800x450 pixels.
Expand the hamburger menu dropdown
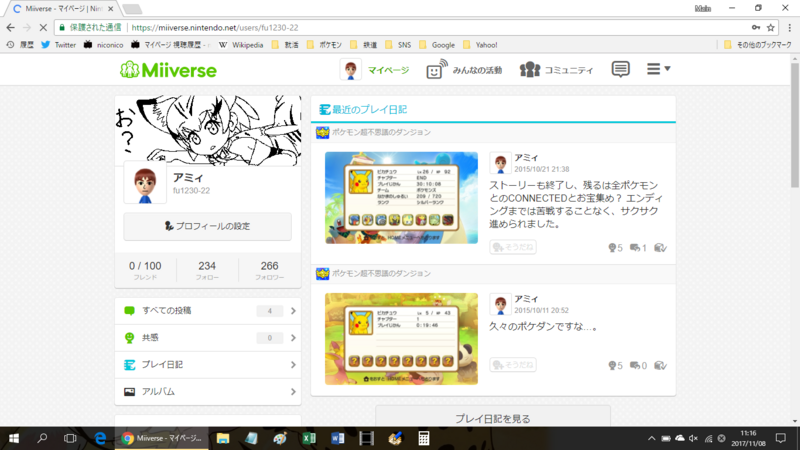(658, 69)
